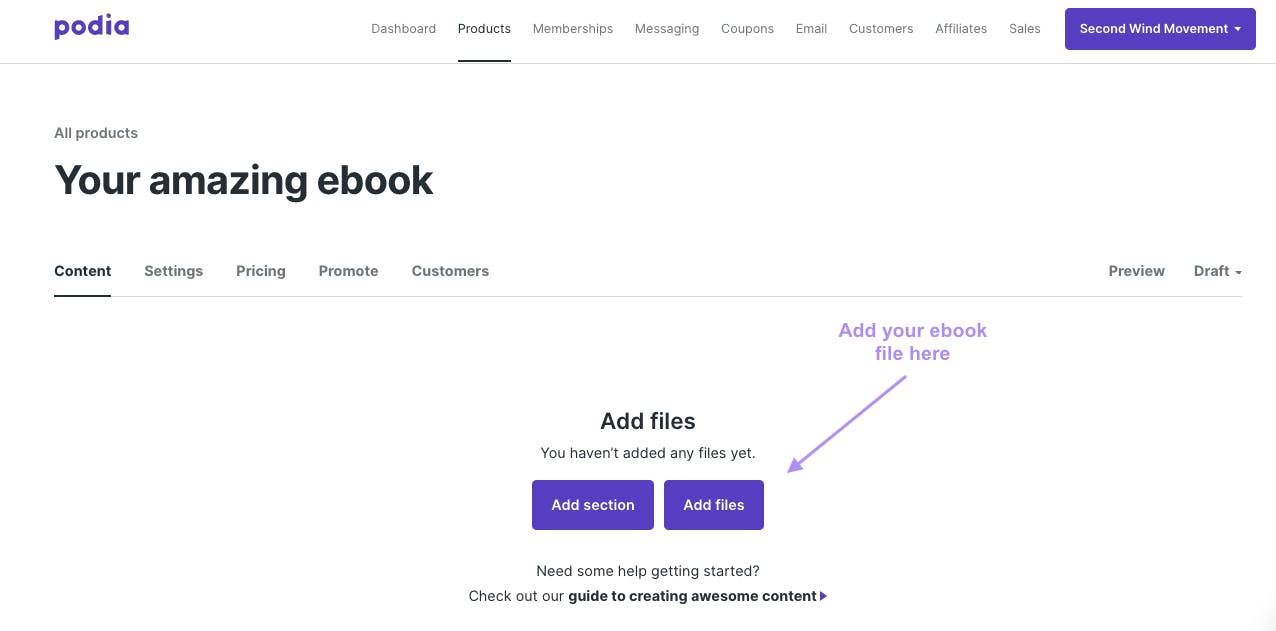Viewport: 1276px width, 631px height.
Task: Go back to All products
Action: [x=96, y=133]
